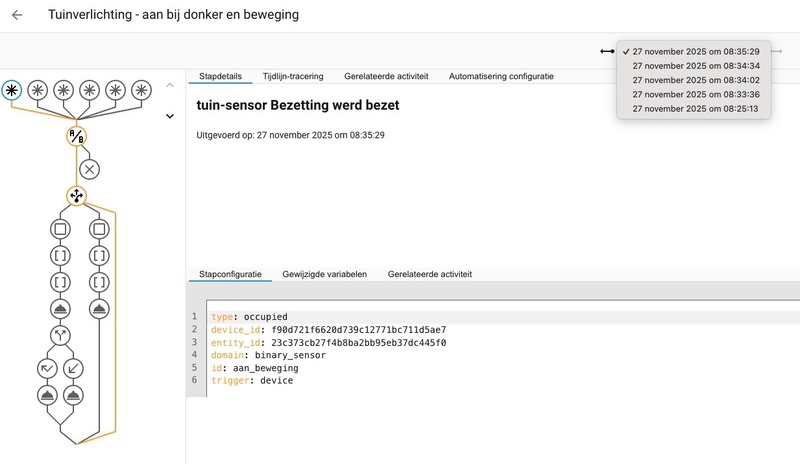Viewport: 800px width, 464px height.
Task: Open the Automatisering configuratie tab
Action: click(501, 76)
